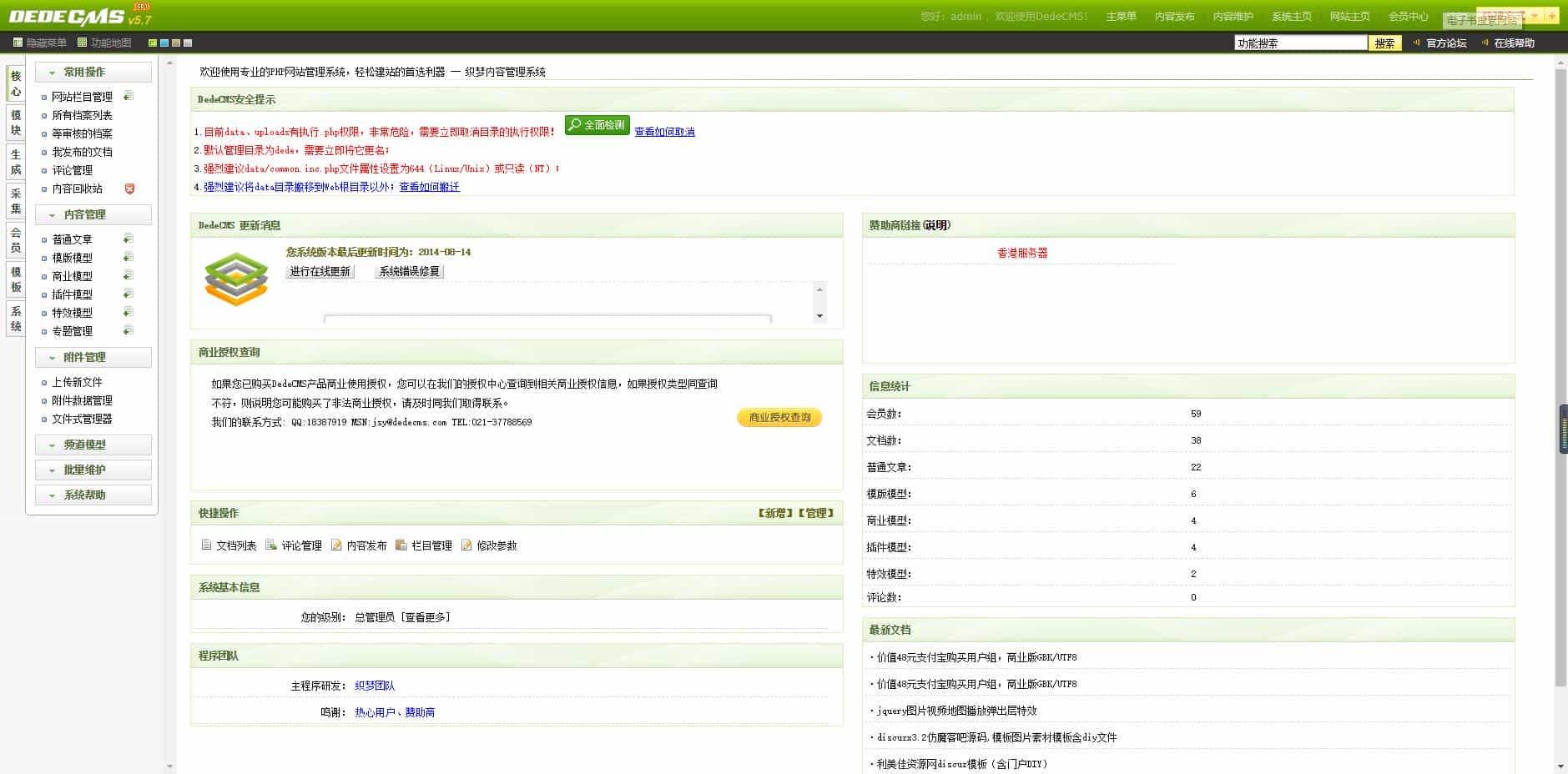The width and height of the screenshot is (1568, 774).
Task: Open 会员中心 in the top navigation
Action: pos(1408,17)
